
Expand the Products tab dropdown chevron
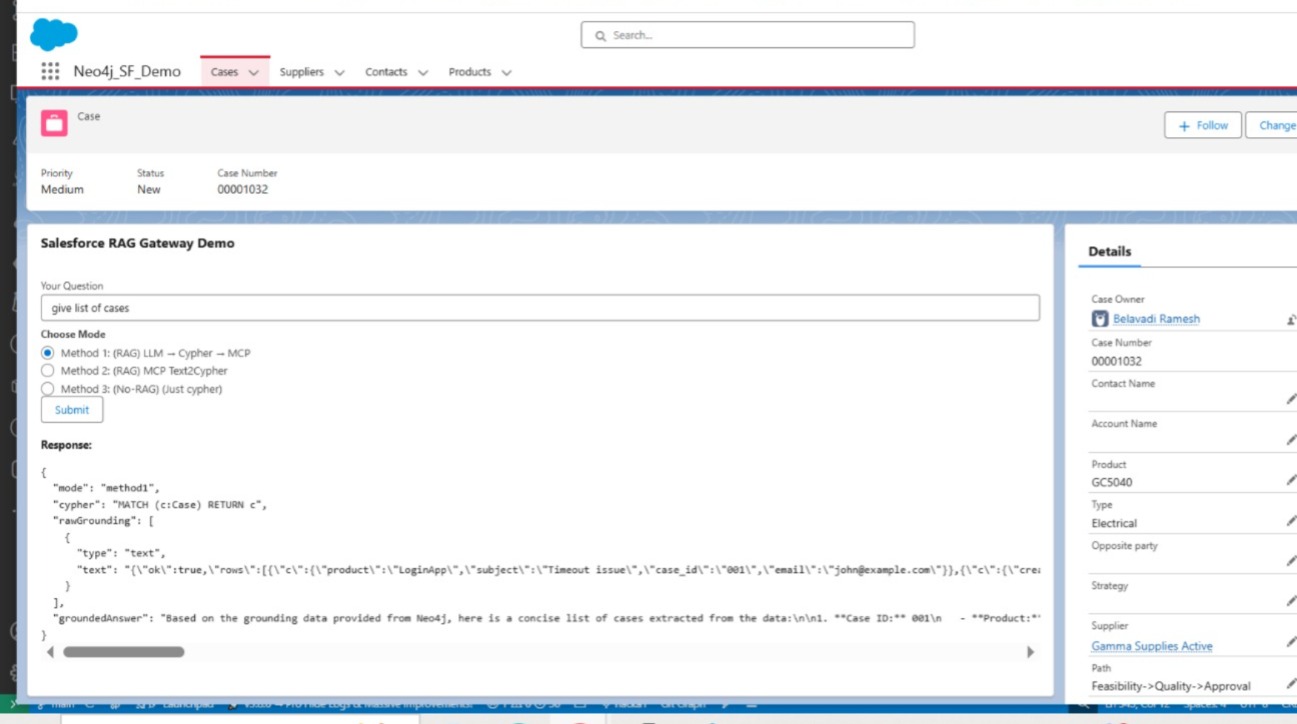506,72
